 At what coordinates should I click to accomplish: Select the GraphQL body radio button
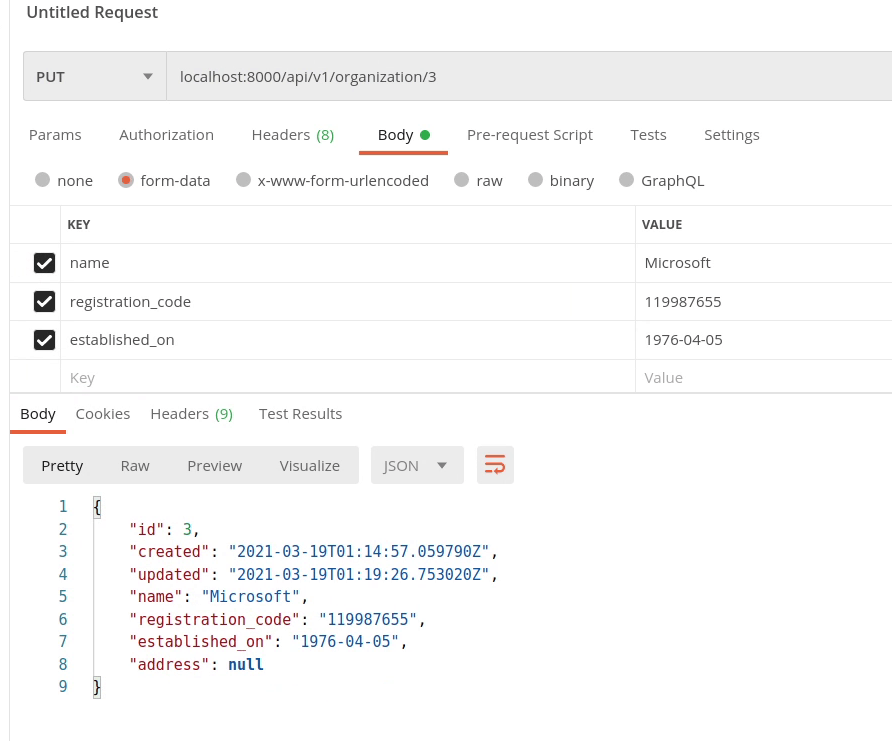coord(627,180)
